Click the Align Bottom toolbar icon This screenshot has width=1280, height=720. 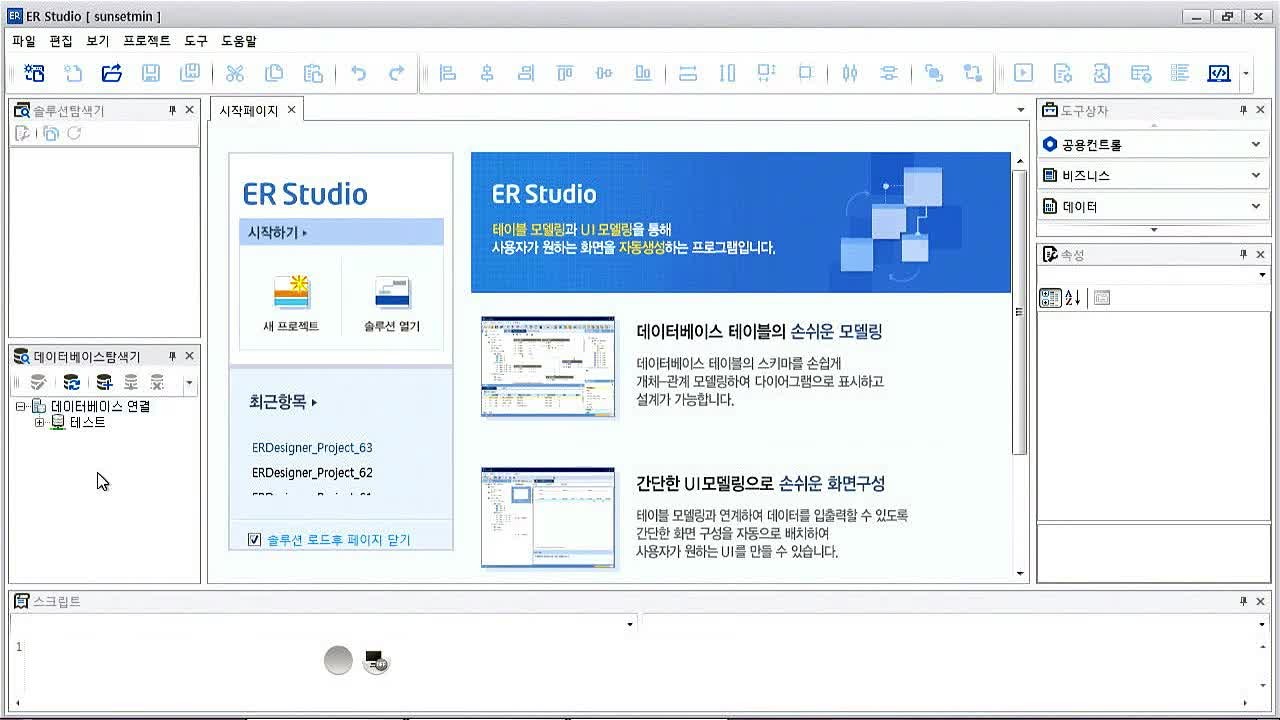tap(643, 73)
